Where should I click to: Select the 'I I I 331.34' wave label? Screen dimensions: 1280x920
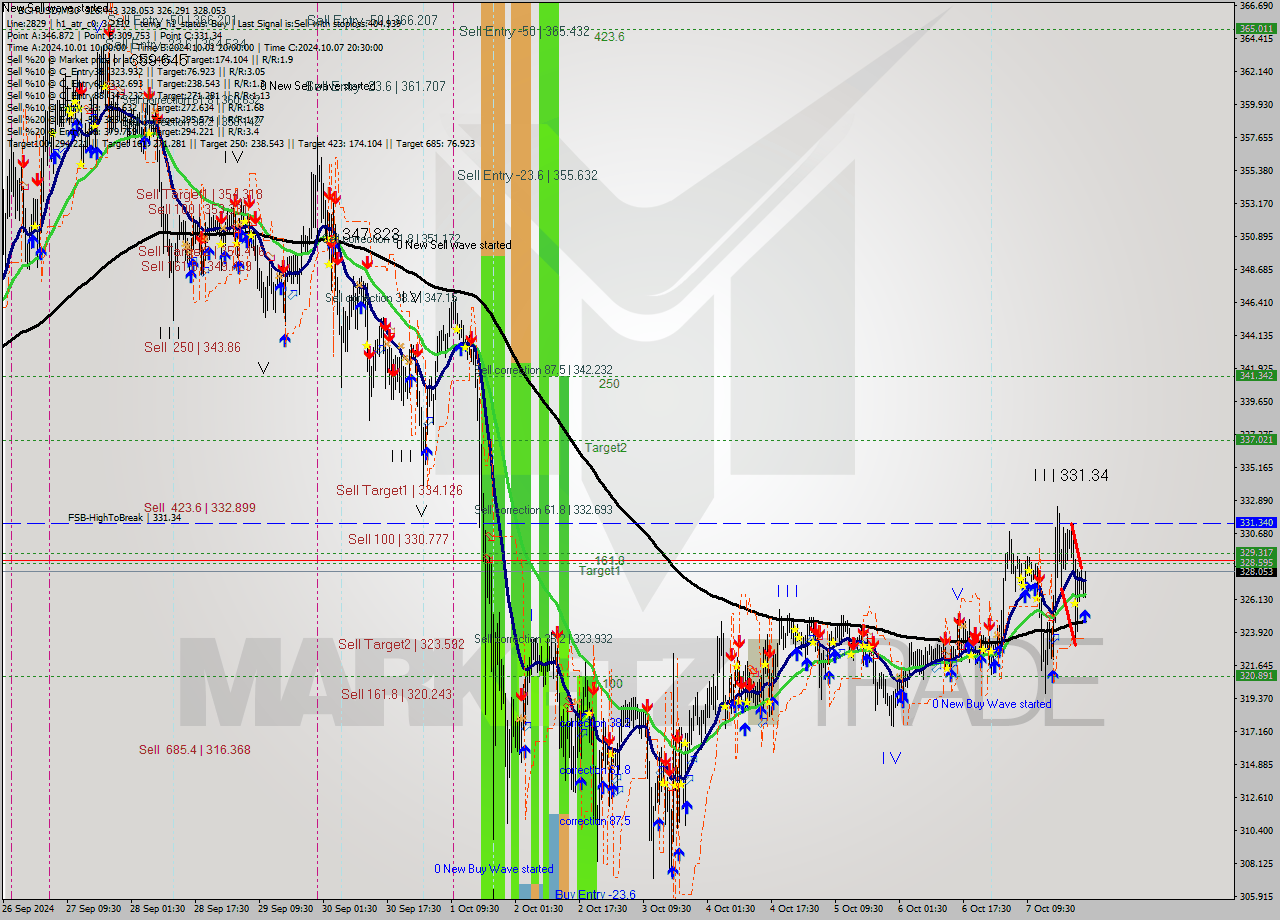[1071, 476]
